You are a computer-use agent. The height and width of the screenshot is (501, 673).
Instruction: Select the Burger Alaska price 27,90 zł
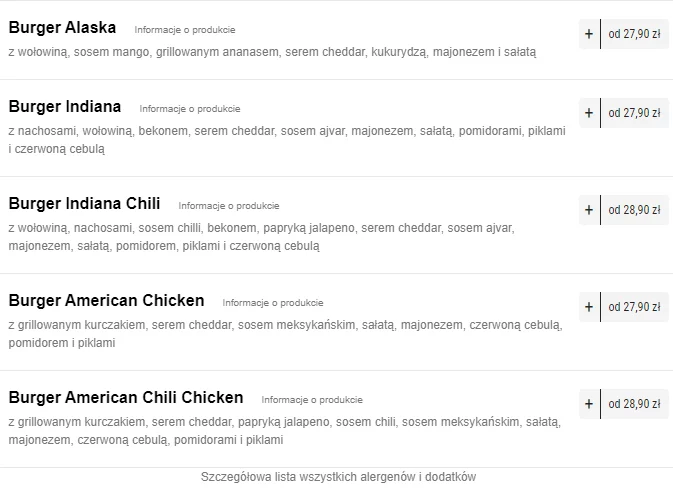634,34
